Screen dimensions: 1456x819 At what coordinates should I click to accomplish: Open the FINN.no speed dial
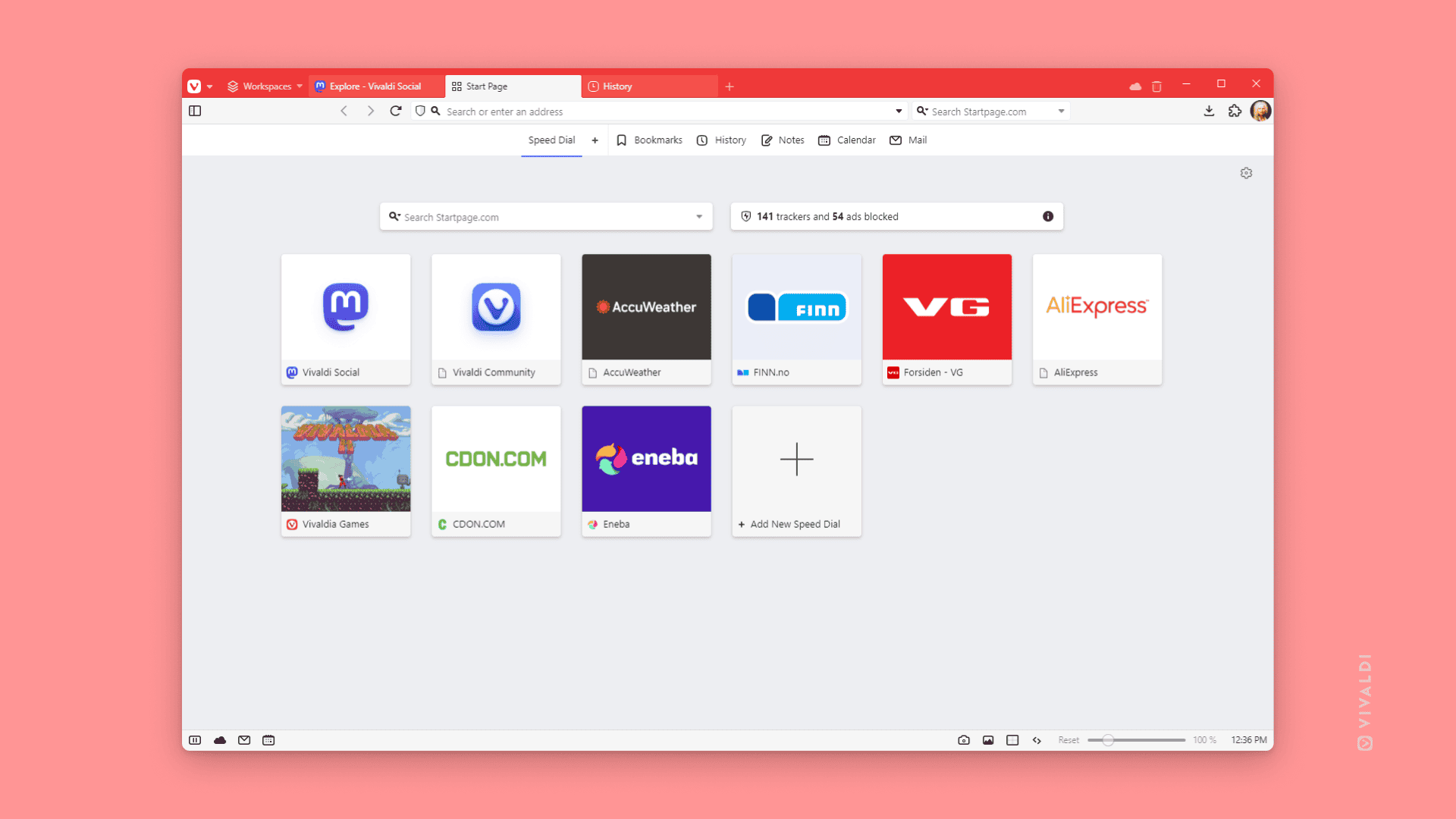(796, 319)
